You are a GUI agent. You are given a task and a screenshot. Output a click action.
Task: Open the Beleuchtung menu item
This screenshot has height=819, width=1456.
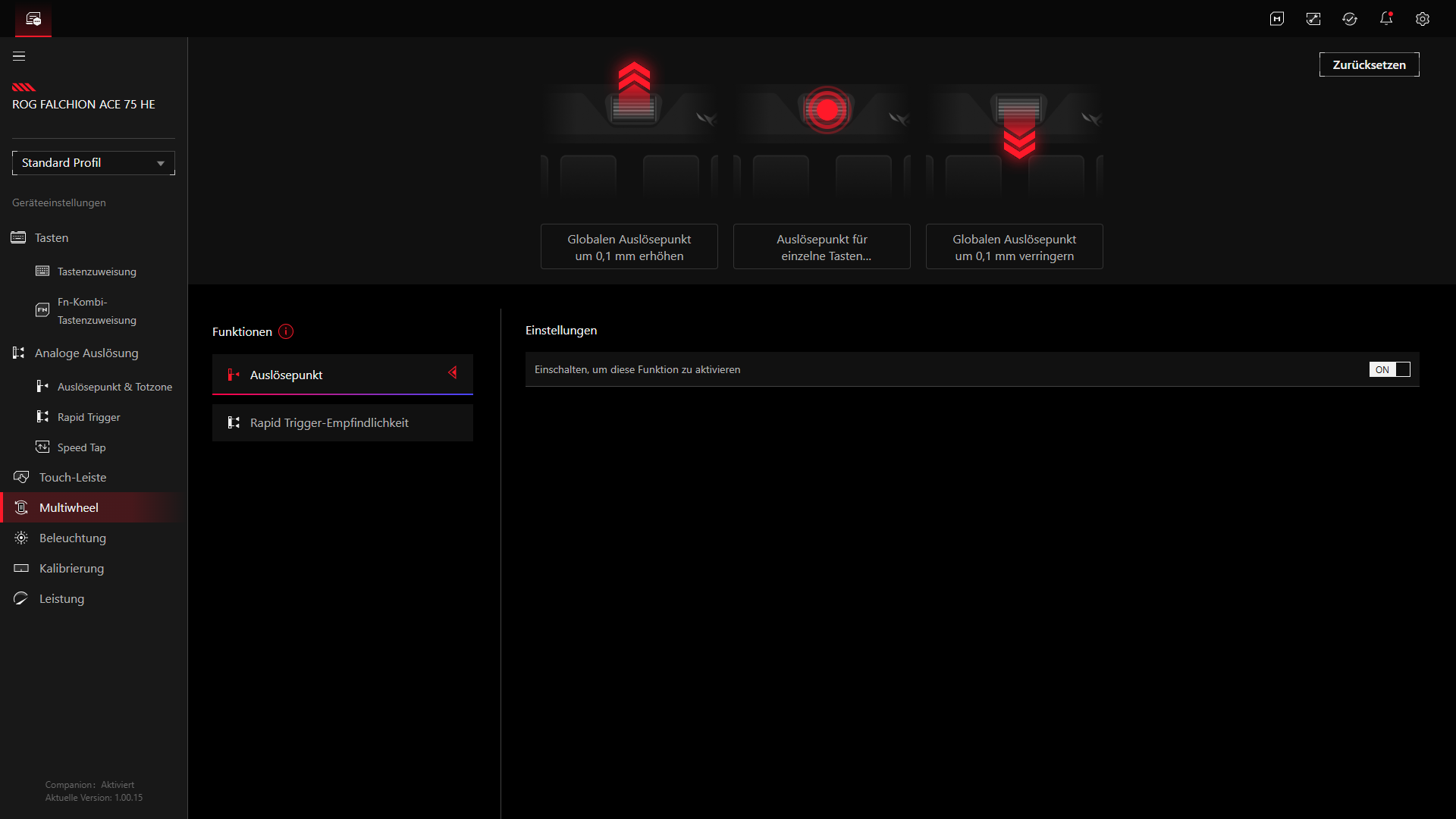(73, 538)
